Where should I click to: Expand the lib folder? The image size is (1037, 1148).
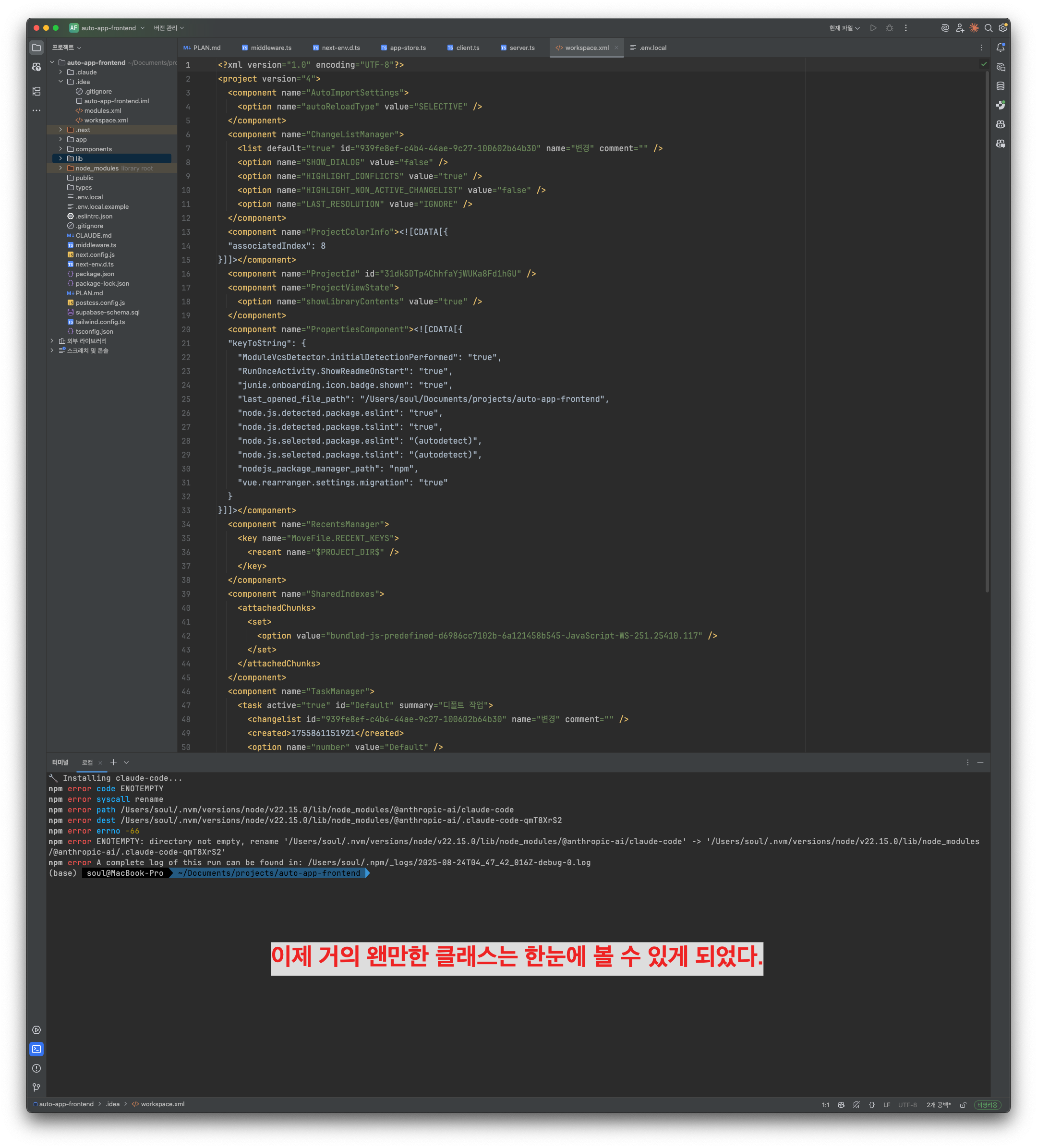tap(60, 159)
